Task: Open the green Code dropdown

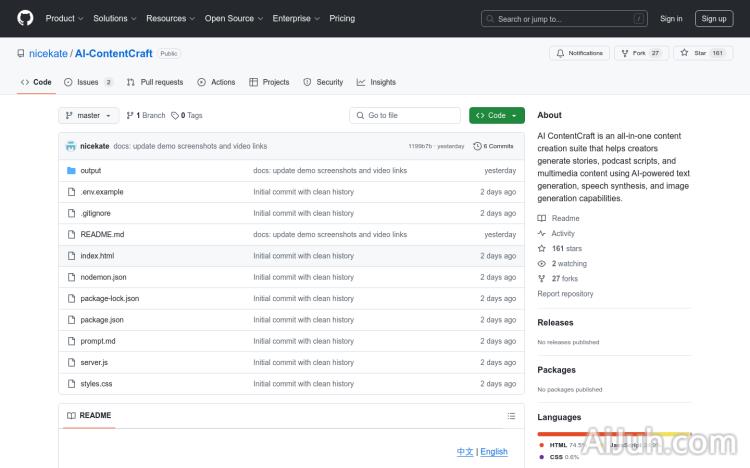Action: click(496, 116)
